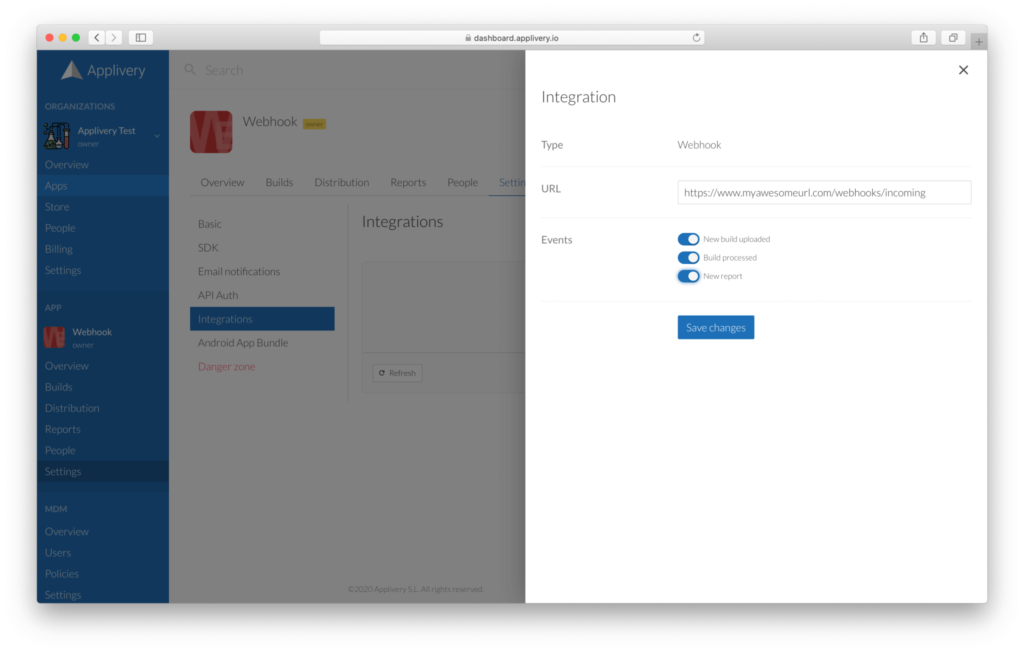Viewport: 1024px width, 652px height.
Task: Reload the page with the refresh icon
Action: point(696,37)
